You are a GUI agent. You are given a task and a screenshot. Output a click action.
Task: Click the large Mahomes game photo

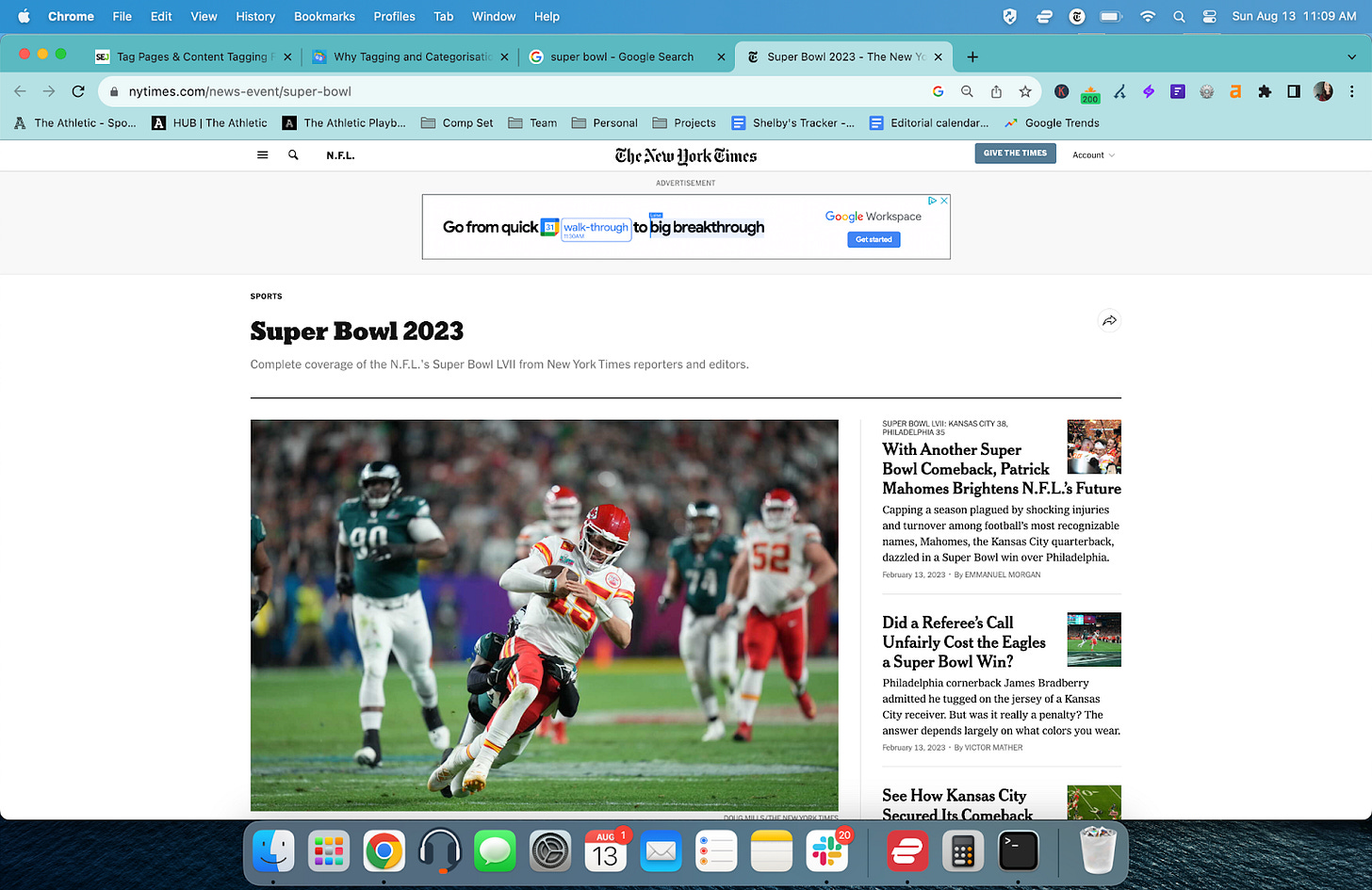coord(544,615)
